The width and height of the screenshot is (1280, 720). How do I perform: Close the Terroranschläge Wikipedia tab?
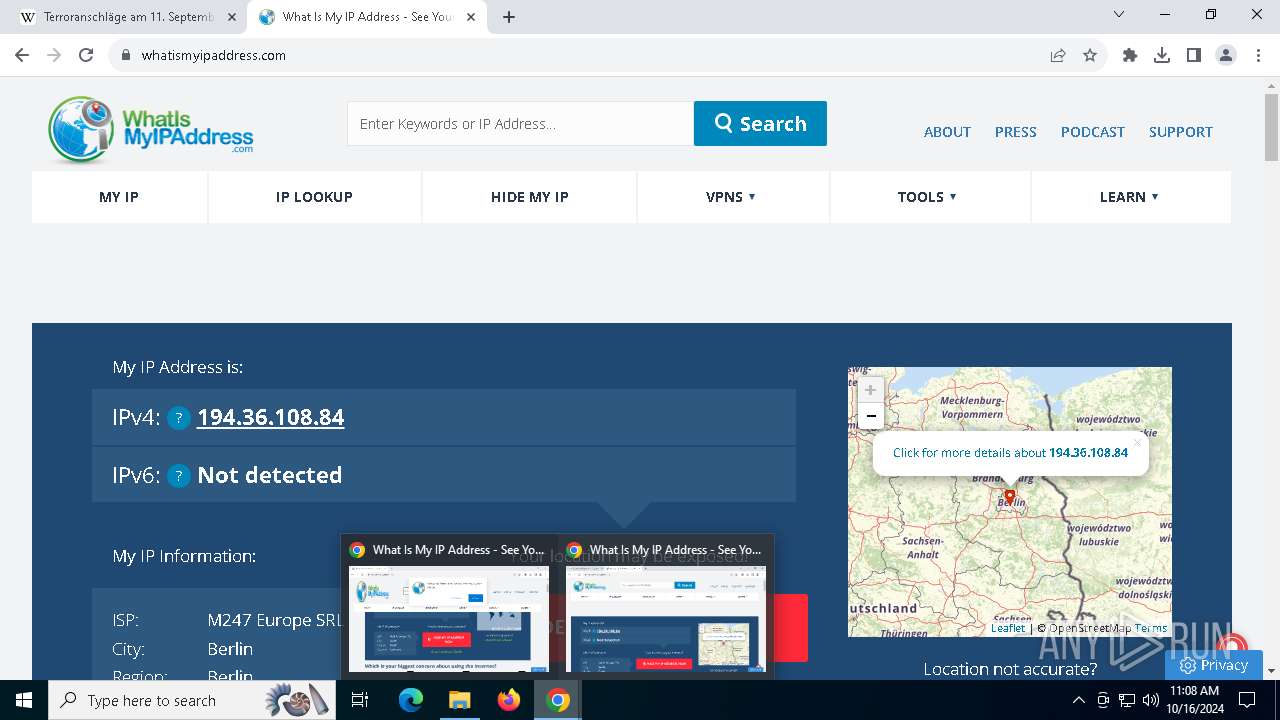tap(232, 17)
